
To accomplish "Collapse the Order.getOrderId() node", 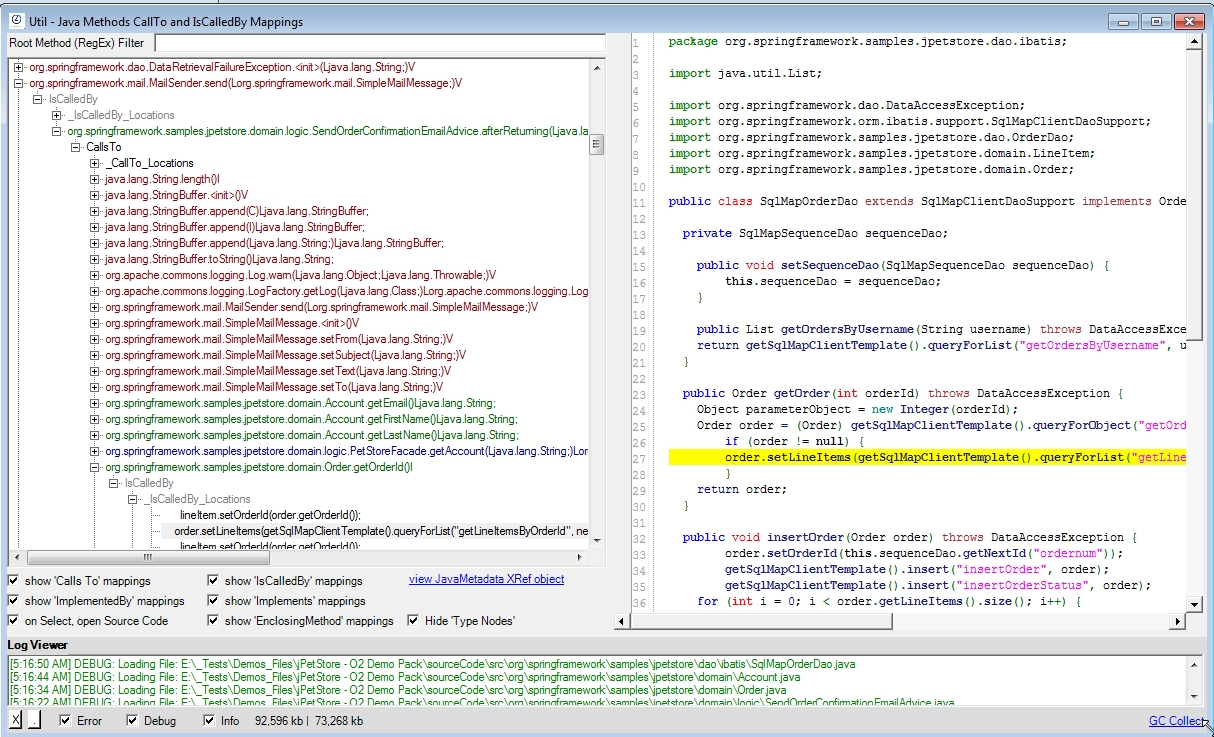I will [94, 467].
